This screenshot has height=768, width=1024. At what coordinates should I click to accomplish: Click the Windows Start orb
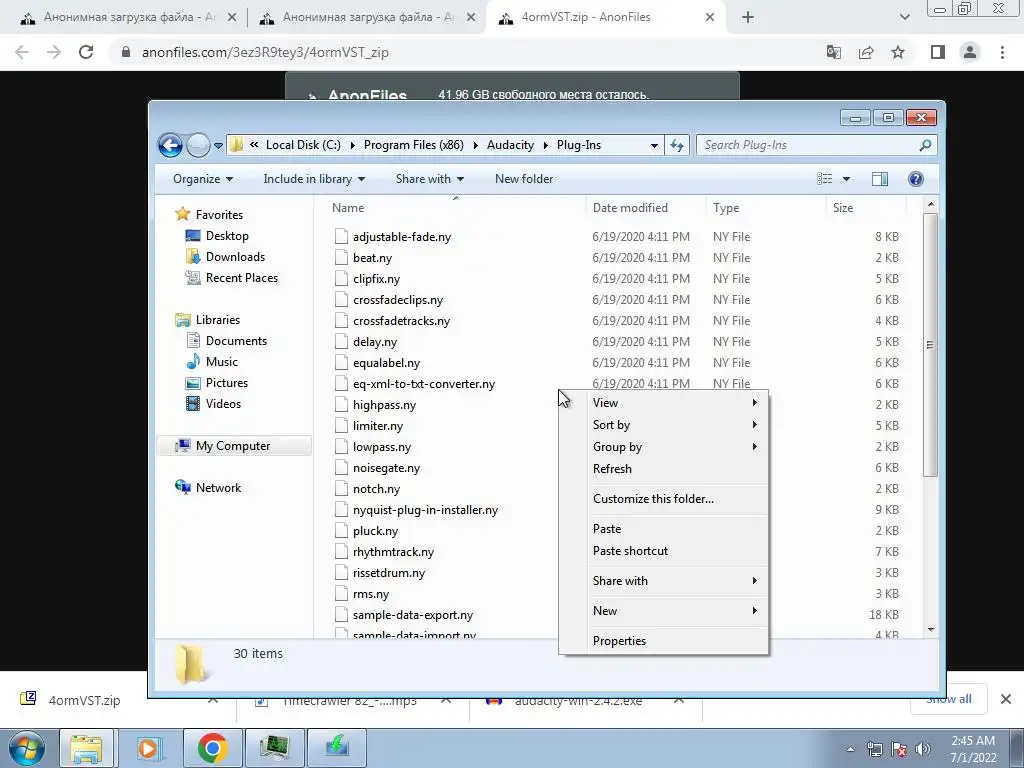[27, 748]
